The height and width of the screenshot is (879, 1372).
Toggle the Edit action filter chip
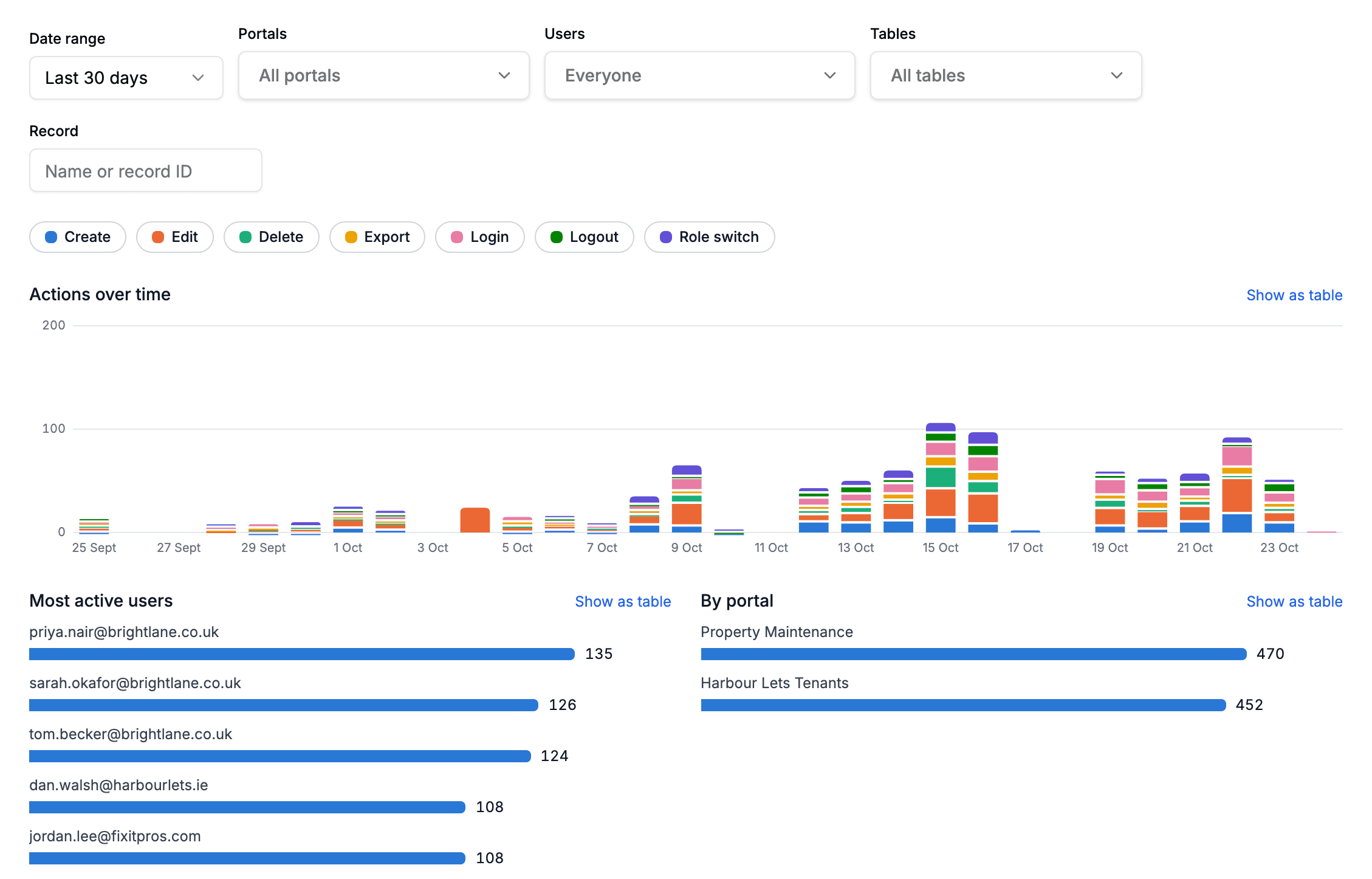(175, 237)
